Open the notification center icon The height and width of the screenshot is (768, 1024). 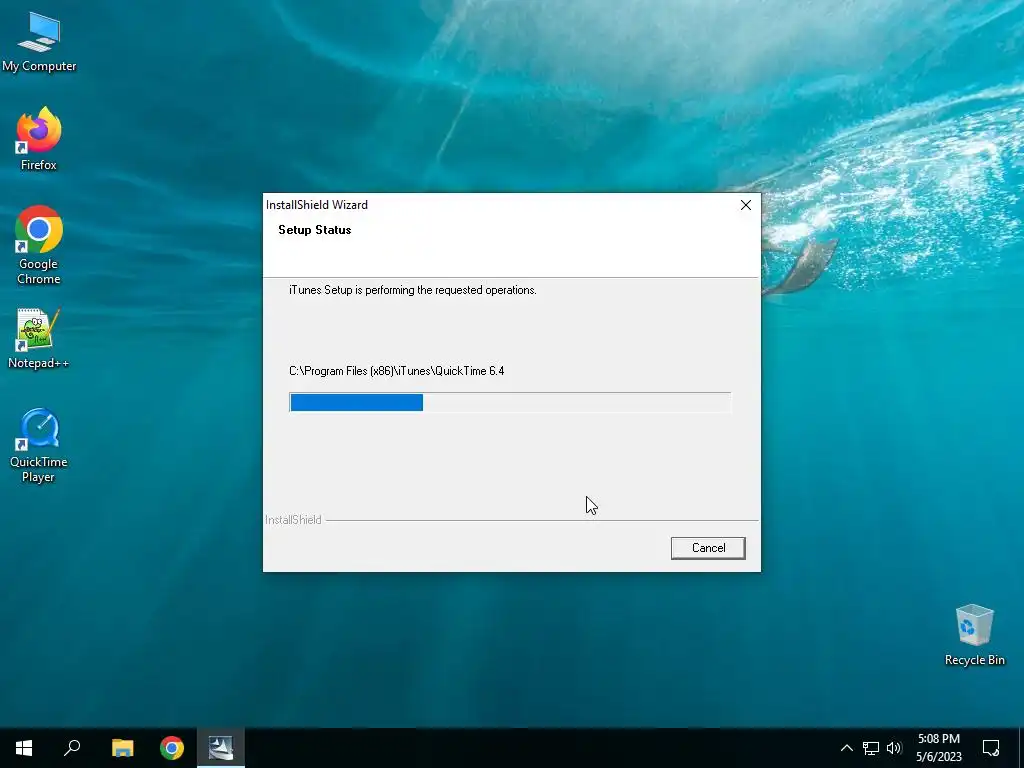tap(991, 748)
